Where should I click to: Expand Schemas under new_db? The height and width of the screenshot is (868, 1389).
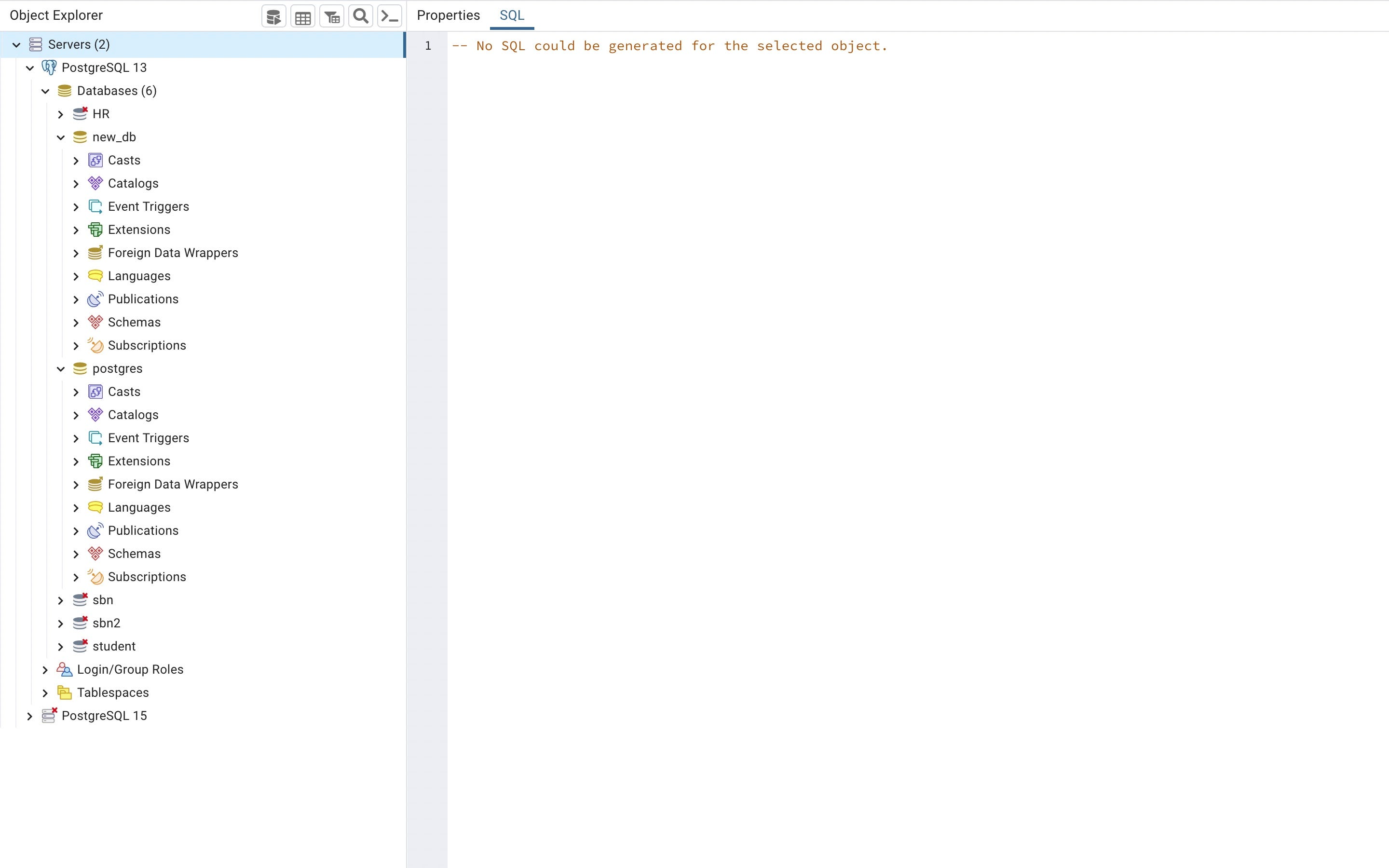[x=76, y=323]
